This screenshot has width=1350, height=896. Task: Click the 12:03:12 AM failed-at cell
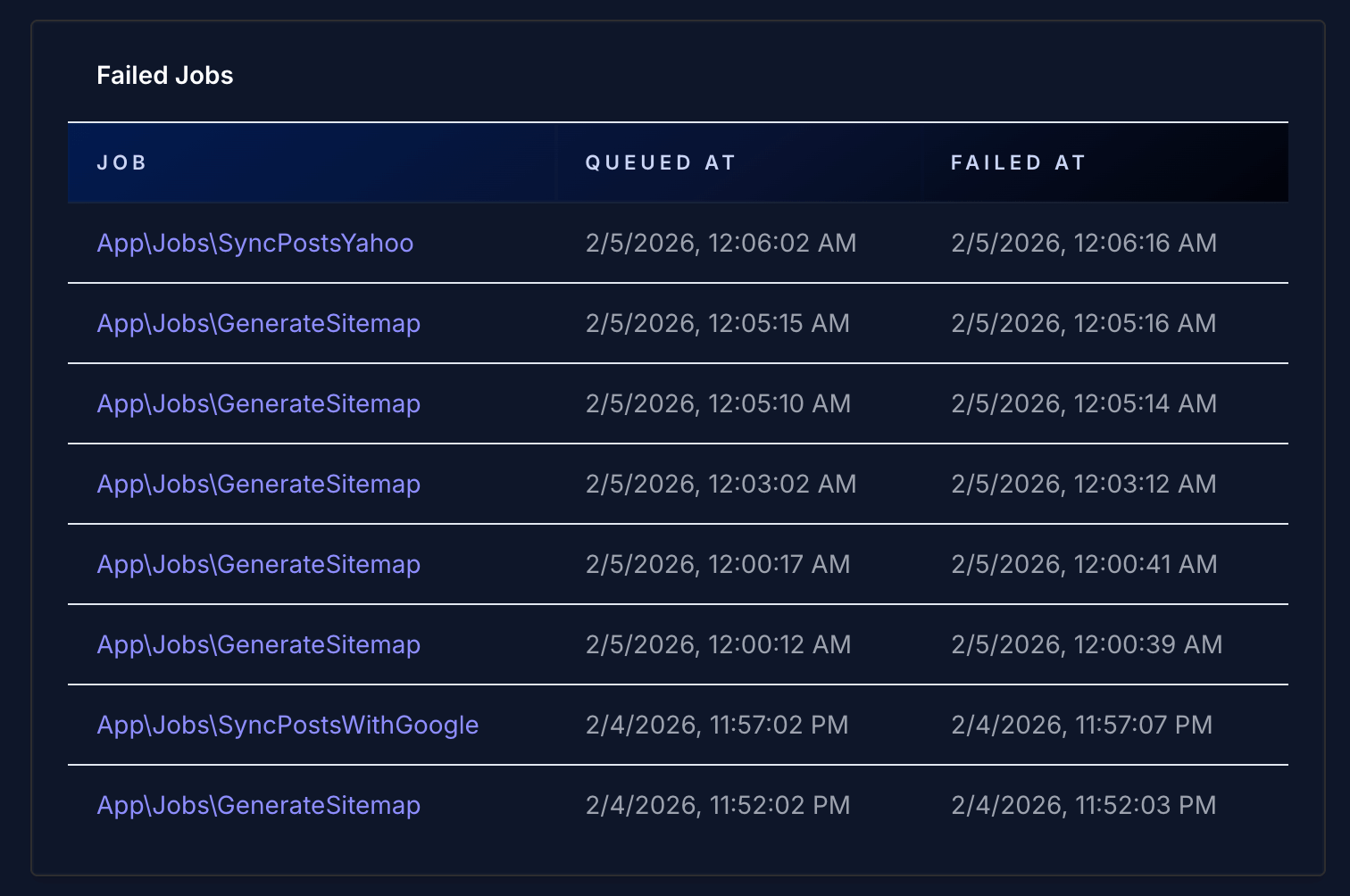pos(1083,484)
